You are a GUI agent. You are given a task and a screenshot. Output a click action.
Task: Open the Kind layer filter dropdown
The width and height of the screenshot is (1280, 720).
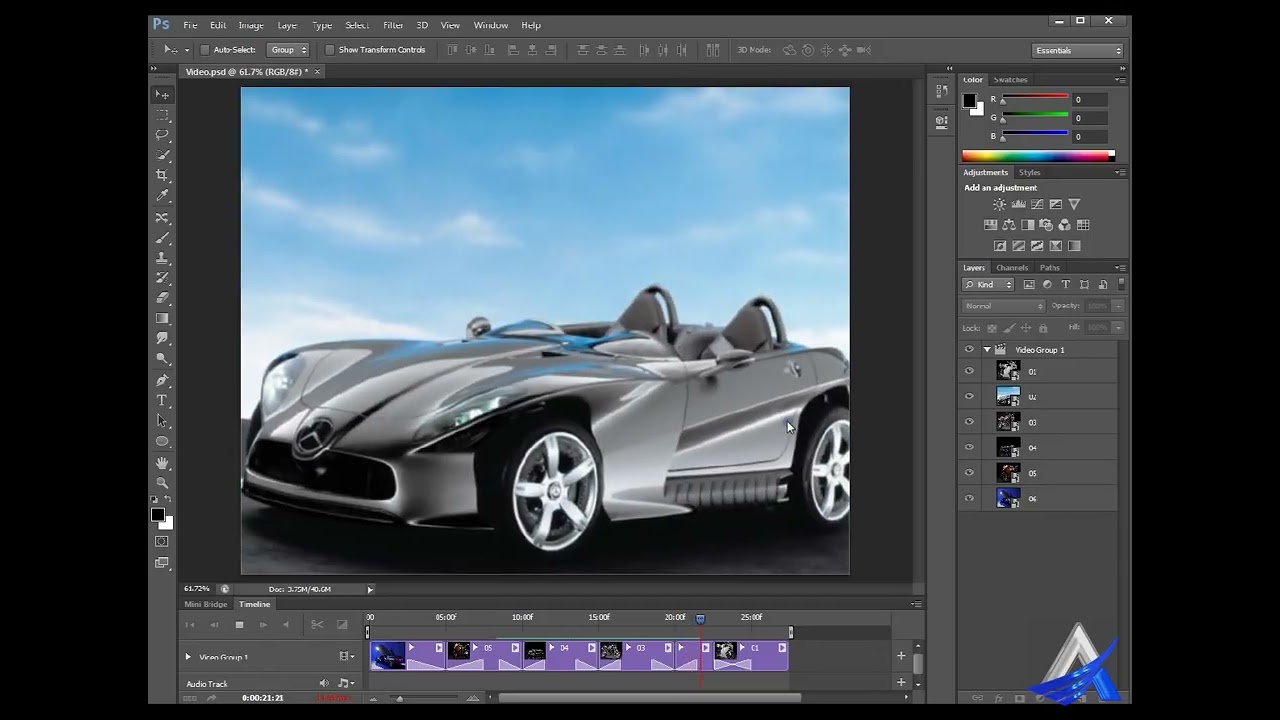coord(989,285)
